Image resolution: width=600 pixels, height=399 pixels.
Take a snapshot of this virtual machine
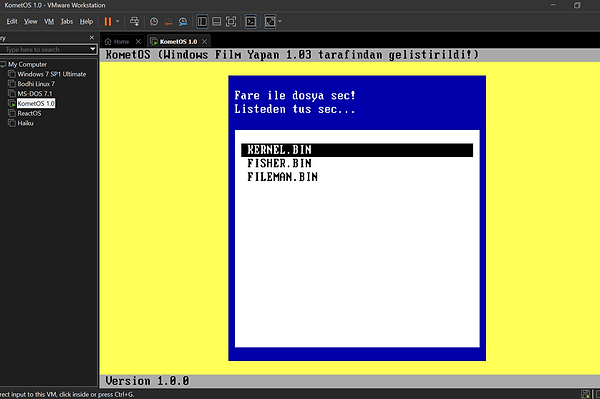(154, 22)
